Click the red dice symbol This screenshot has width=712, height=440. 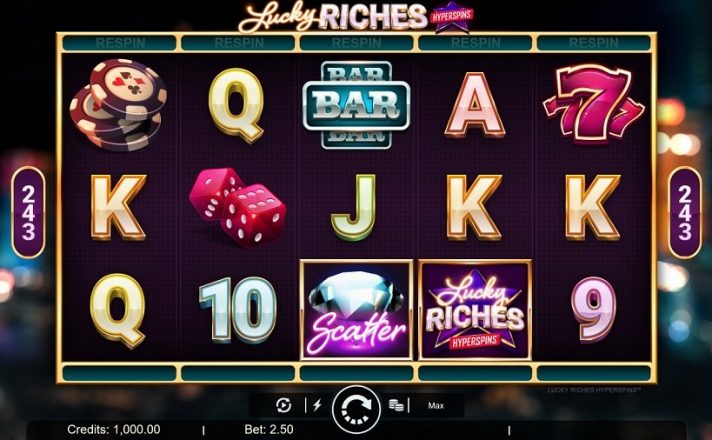point(237,208)
